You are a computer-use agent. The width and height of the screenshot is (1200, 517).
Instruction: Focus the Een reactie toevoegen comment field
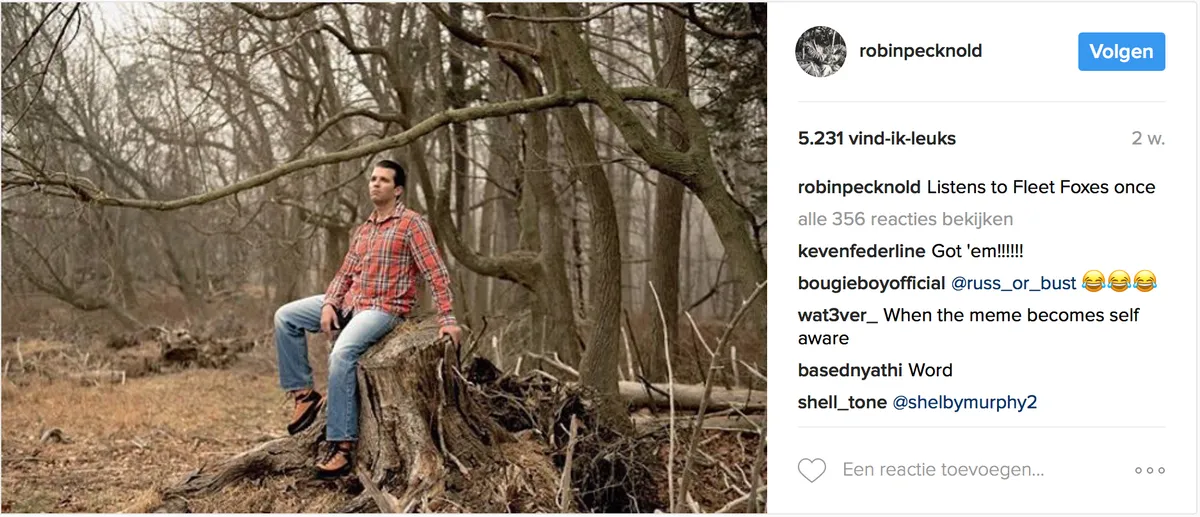(943, 470)
